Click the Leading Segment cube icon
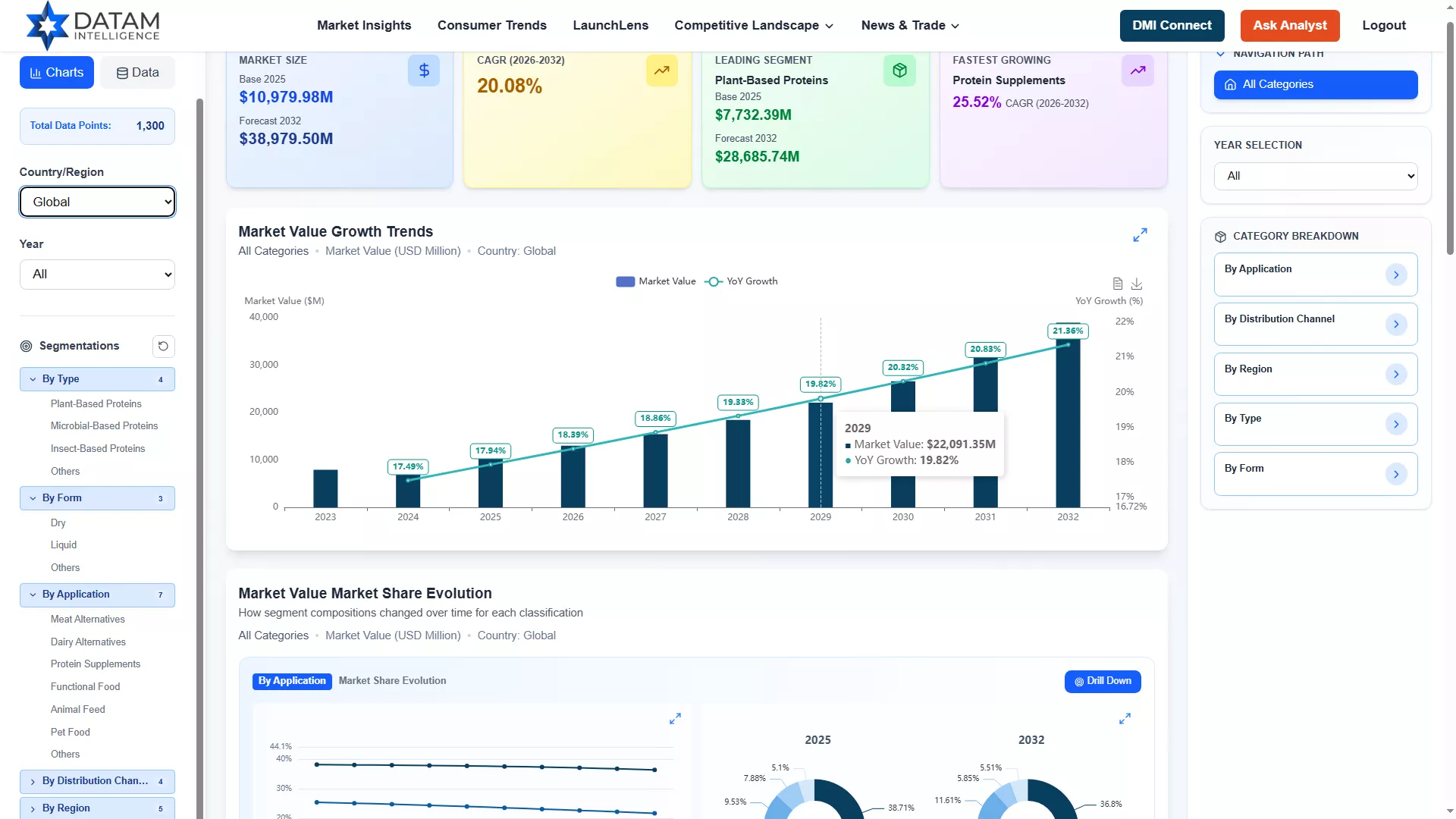 coord(899,71)
